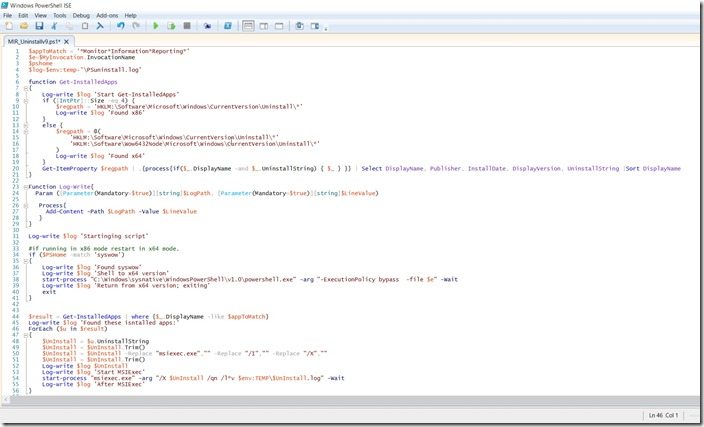This screenshot has width=704, height=427.
Task: Click scroll-left arrow of horizontal scrollbar
Action: (5, 400)
